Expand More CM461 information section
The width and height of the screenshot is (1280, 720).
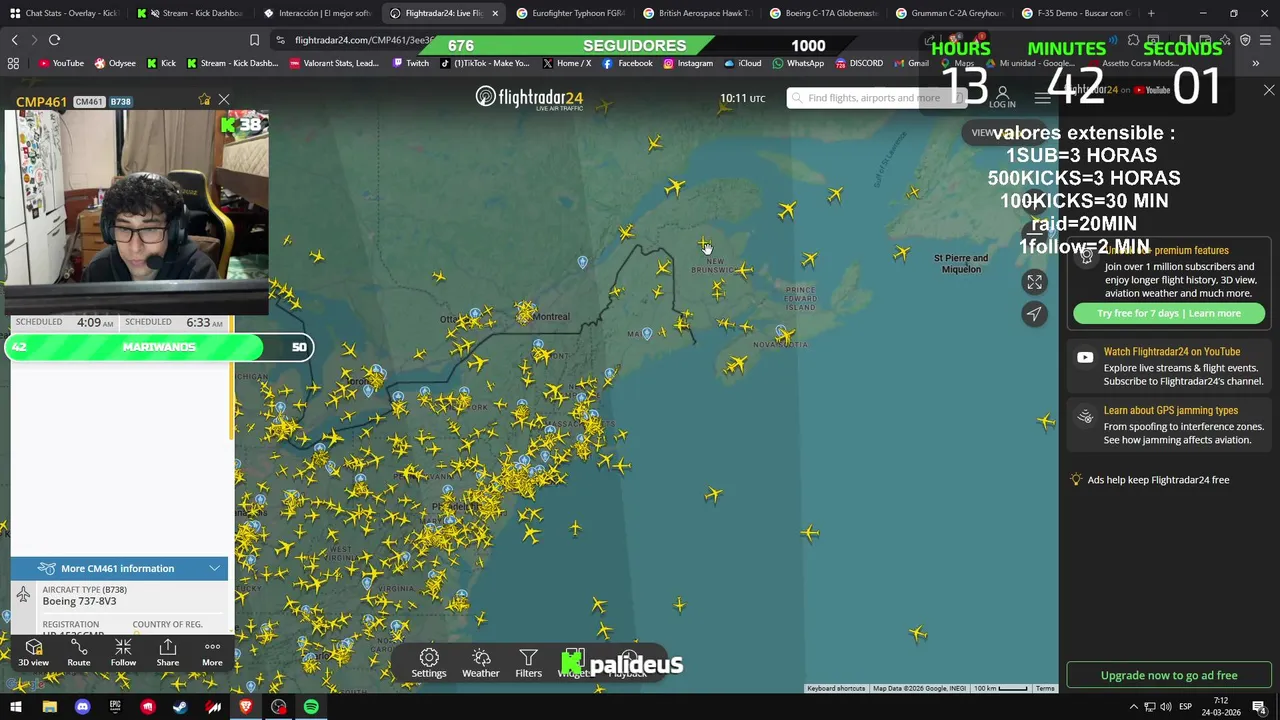pos(119,568)
